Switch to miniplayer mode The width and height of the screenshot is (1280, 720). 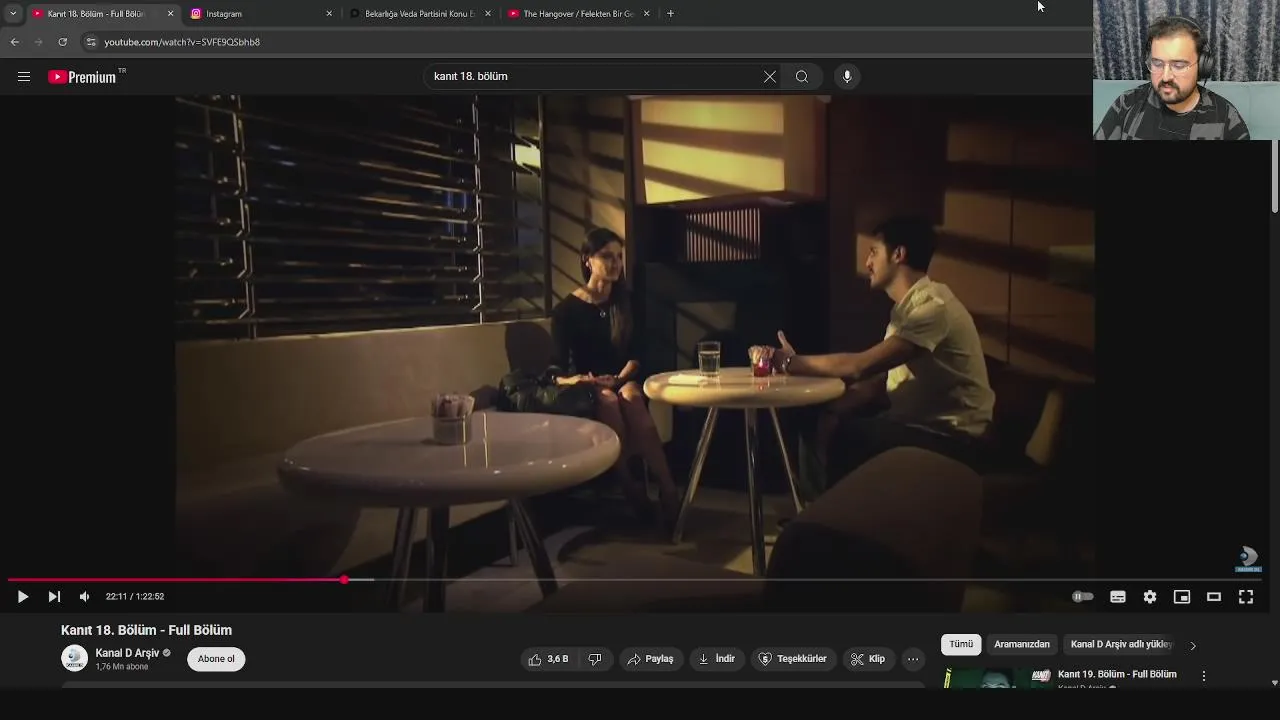point(1182,597)
